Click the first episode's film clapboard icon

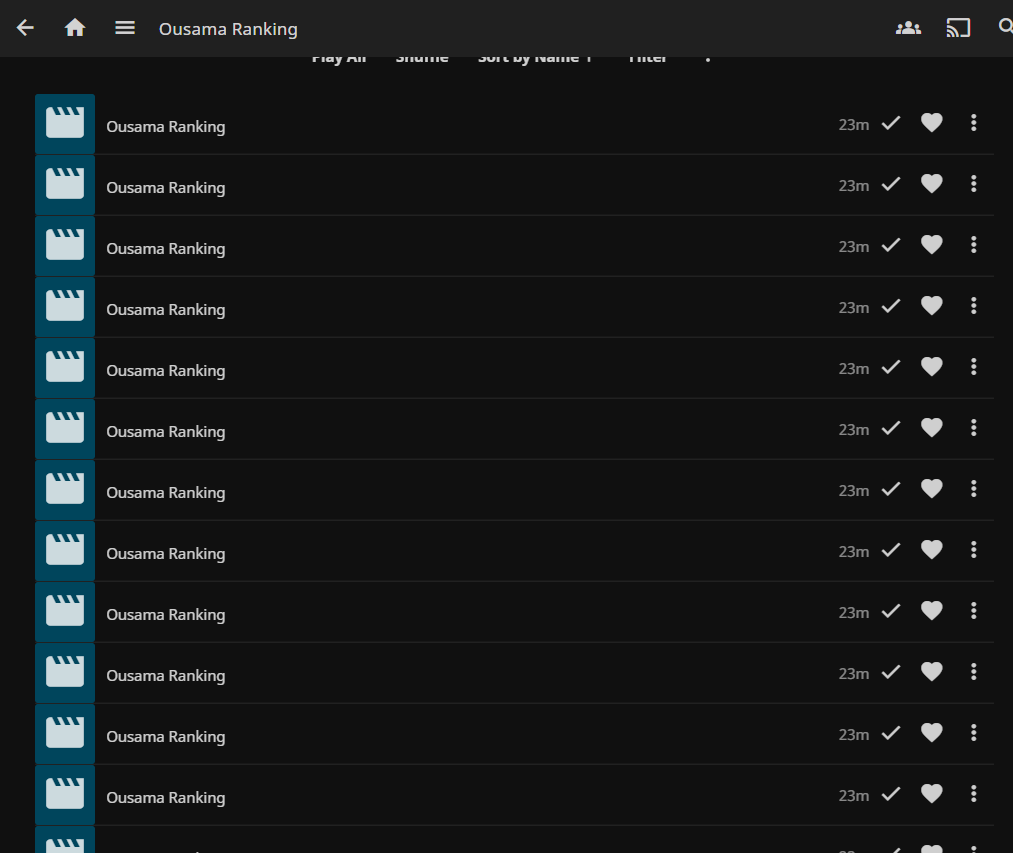pyautogui.click(x=64, y=123)
